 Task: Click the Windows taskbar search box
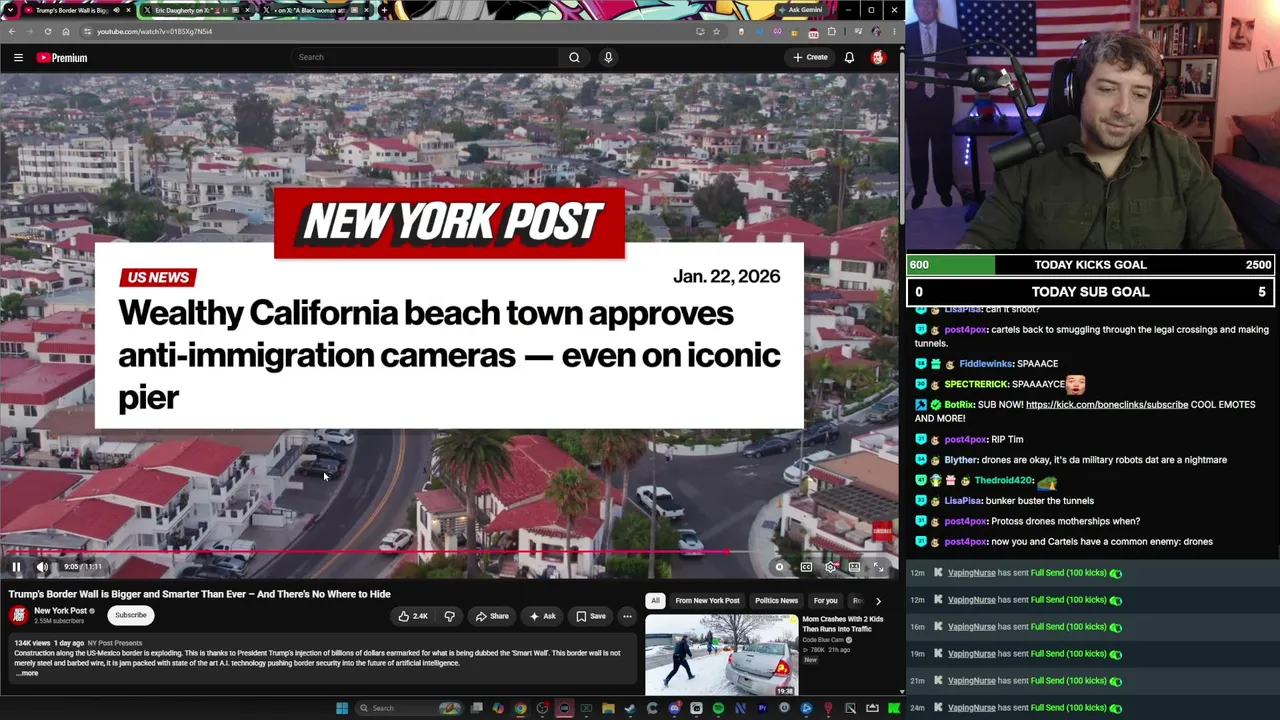point(408,708)
